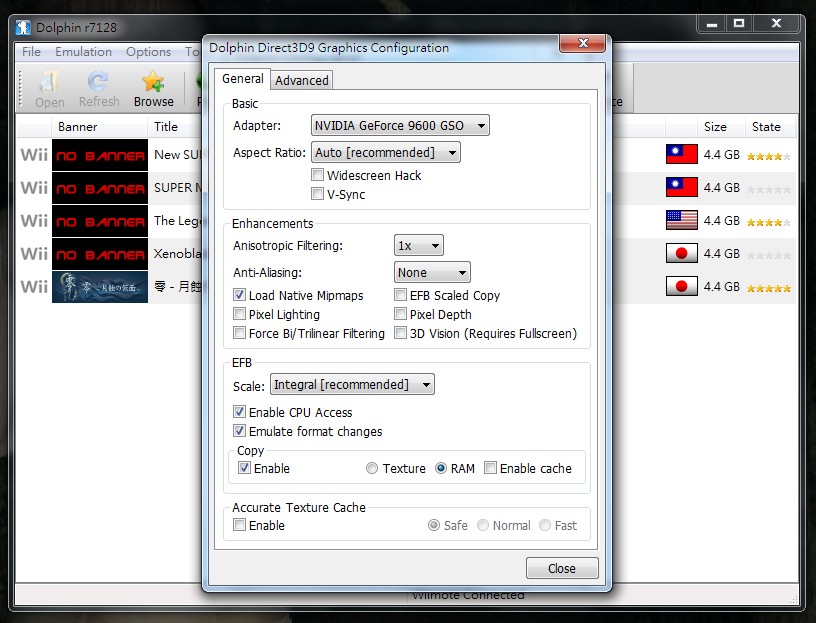Click the 4.4 GB size in Xenoblade row
Image resolution: width=816 pixels, height=623 pixels.
pyautogui.click(x=721, y=253)
